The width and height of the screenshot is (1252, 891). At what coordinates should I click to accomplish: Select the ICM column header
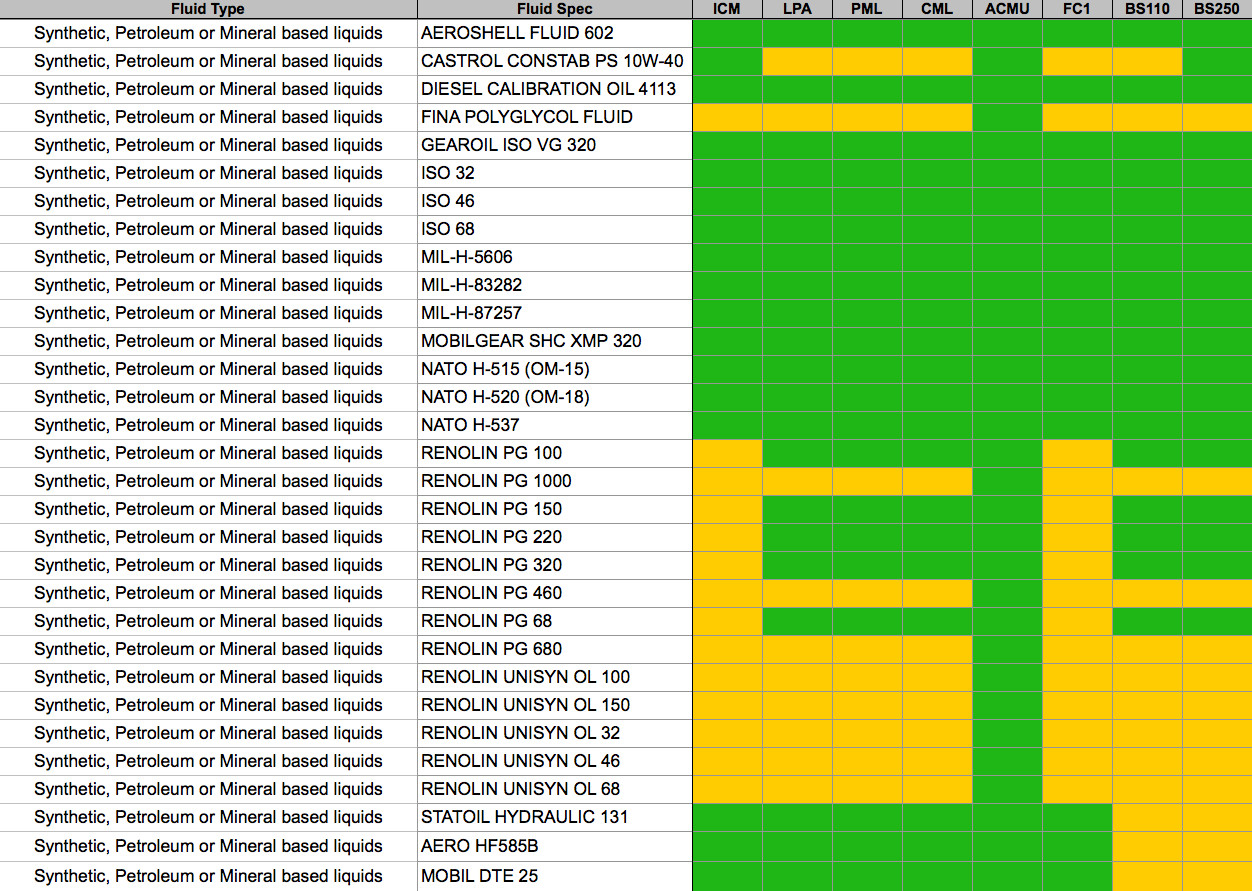click(727, 9)
